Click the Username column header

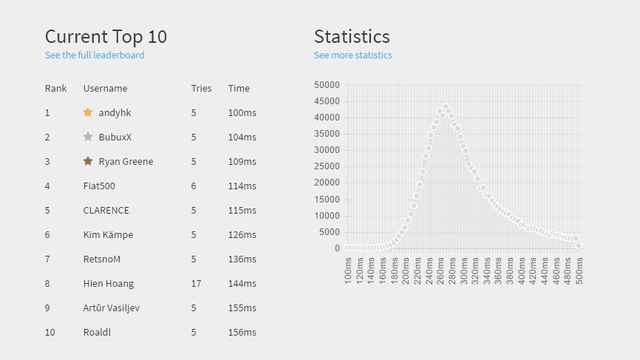[105, 89]
